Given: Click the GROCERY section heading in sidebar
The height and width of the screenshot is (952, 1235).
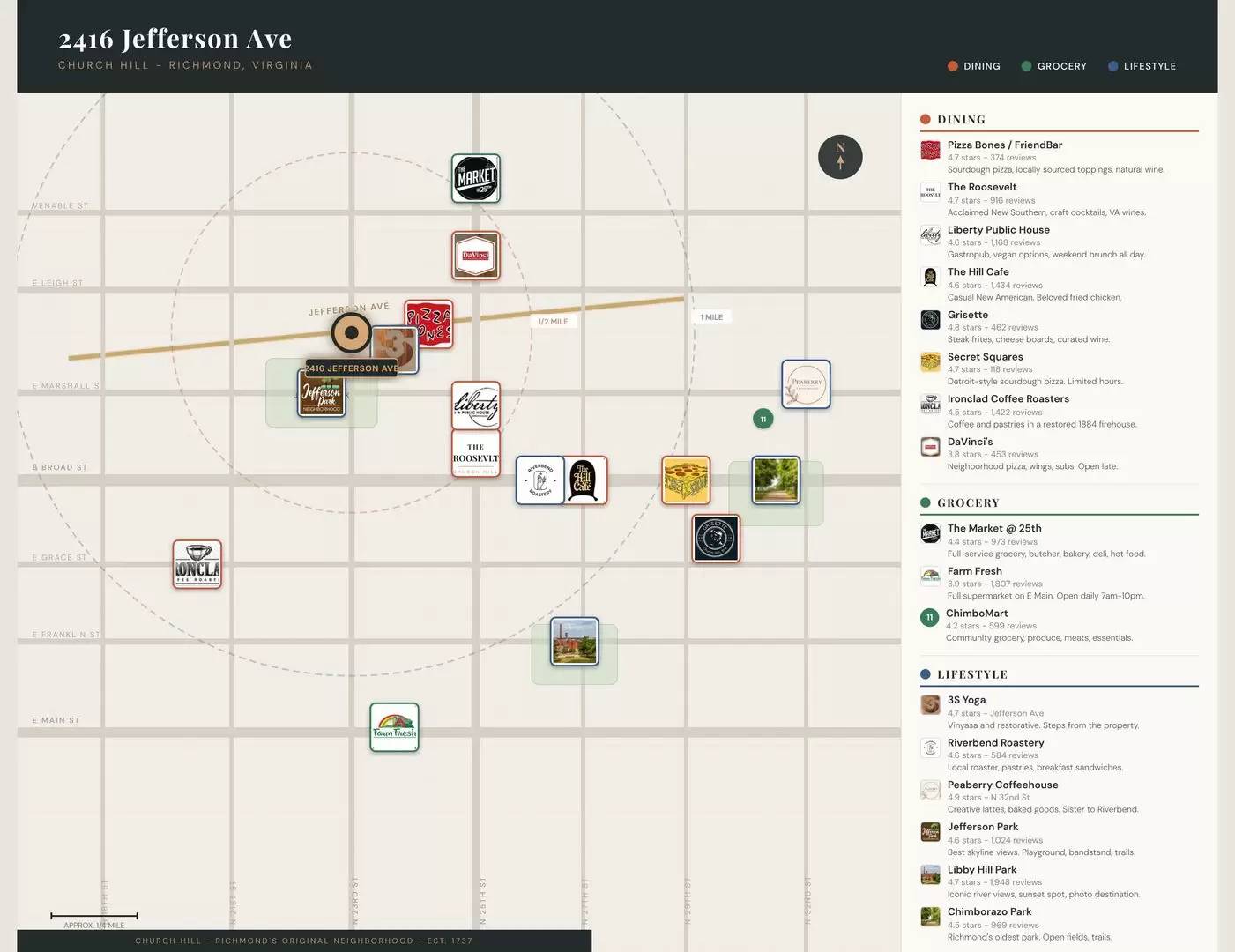Looking at the screenshot, I should (x=969, y=503).
